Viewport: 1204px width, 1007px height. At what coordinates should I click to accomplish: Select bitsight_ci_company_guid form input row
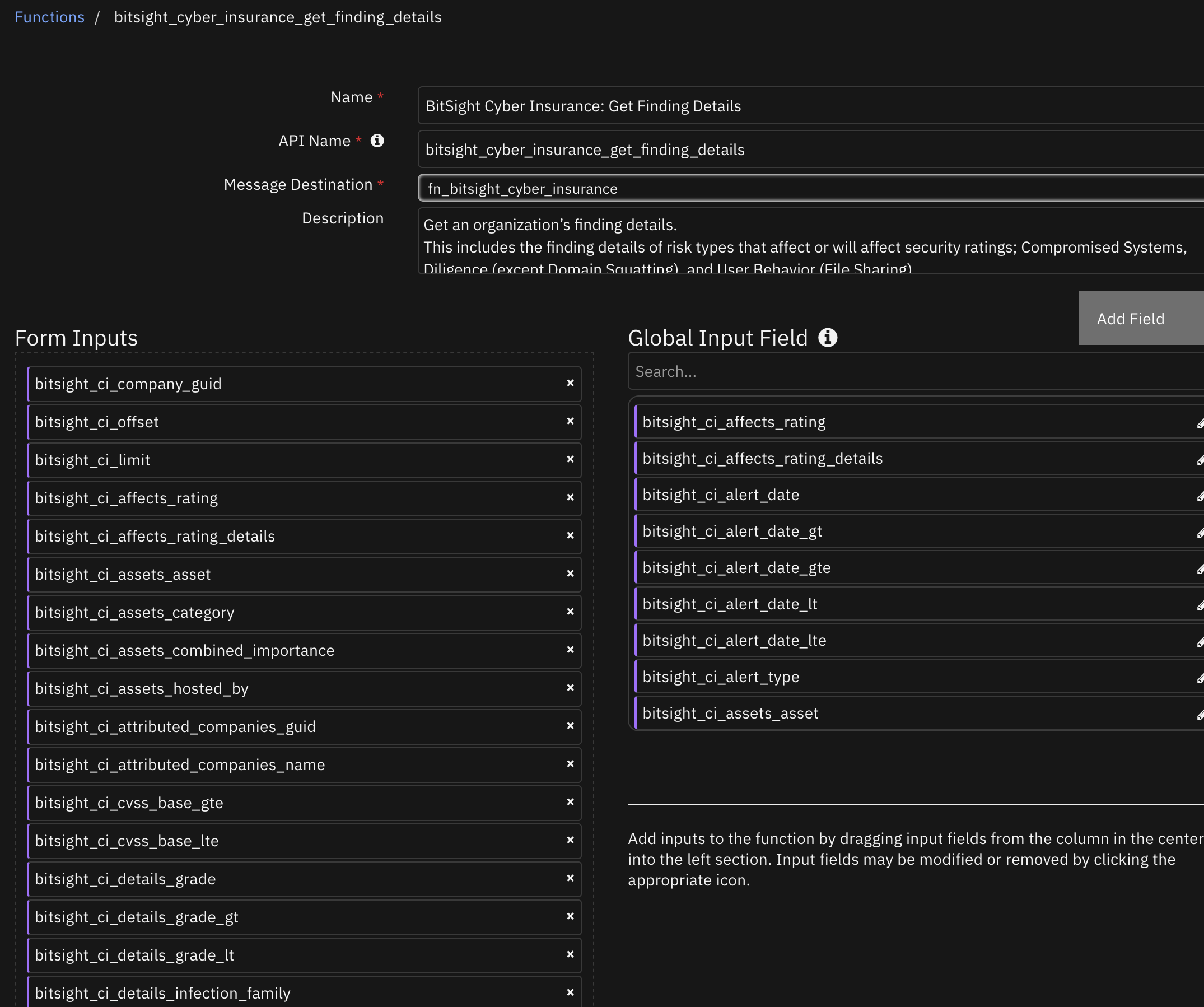304,384
